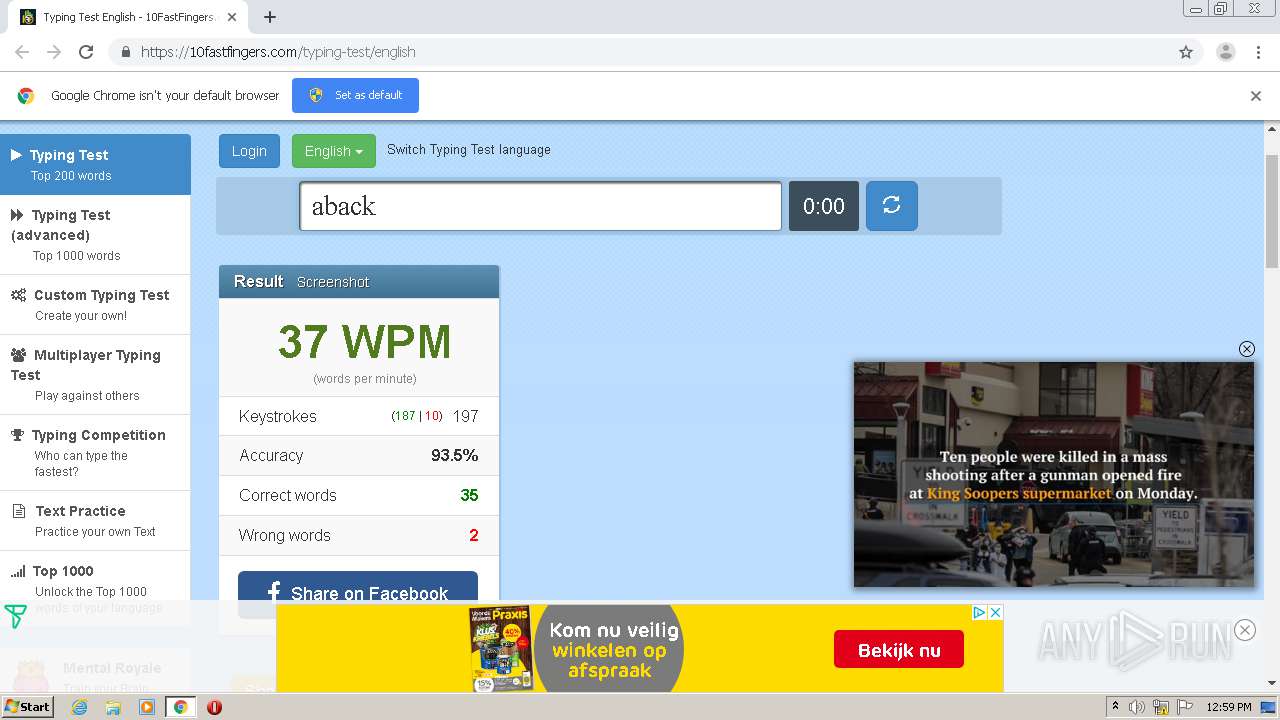Click the 37 WPM result text
The width and height of the screenshot is (1280, 720).
tap(364, 341)
